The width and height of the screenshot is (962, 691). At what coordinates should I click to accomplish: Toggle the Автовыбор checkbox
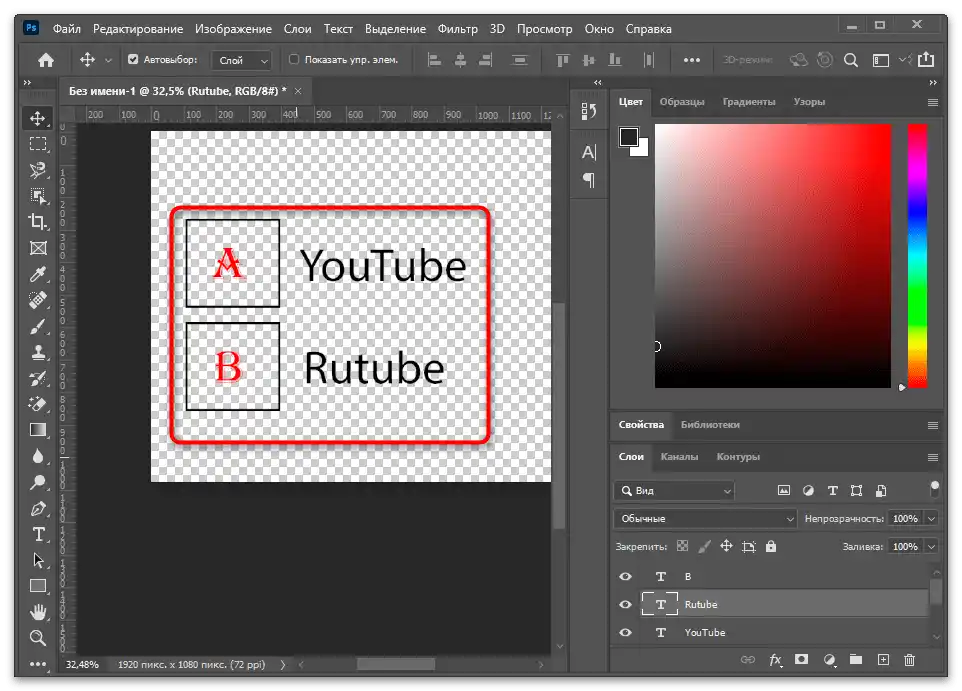(133, 60)
